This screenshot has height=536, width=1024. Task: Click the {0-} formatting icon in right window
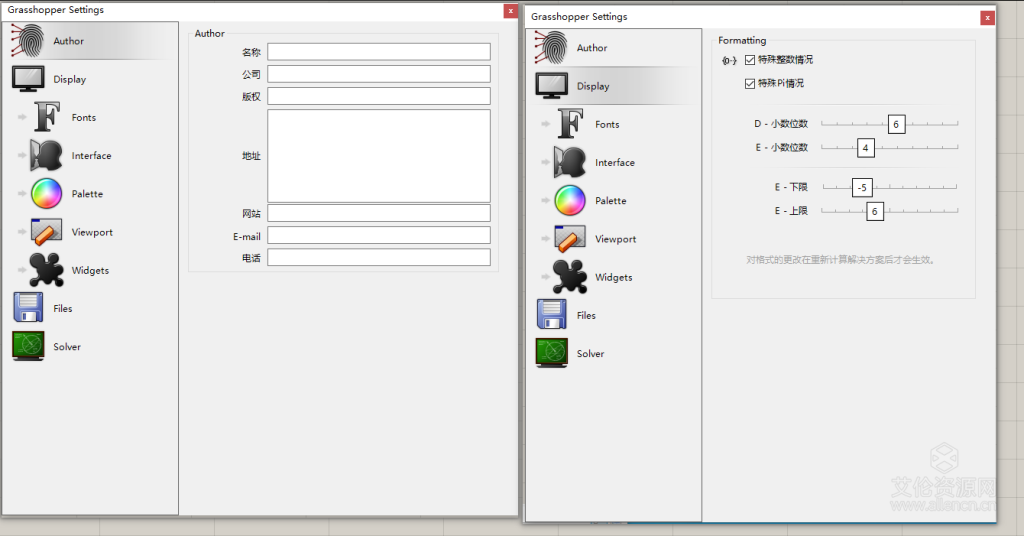click(729, 60)
